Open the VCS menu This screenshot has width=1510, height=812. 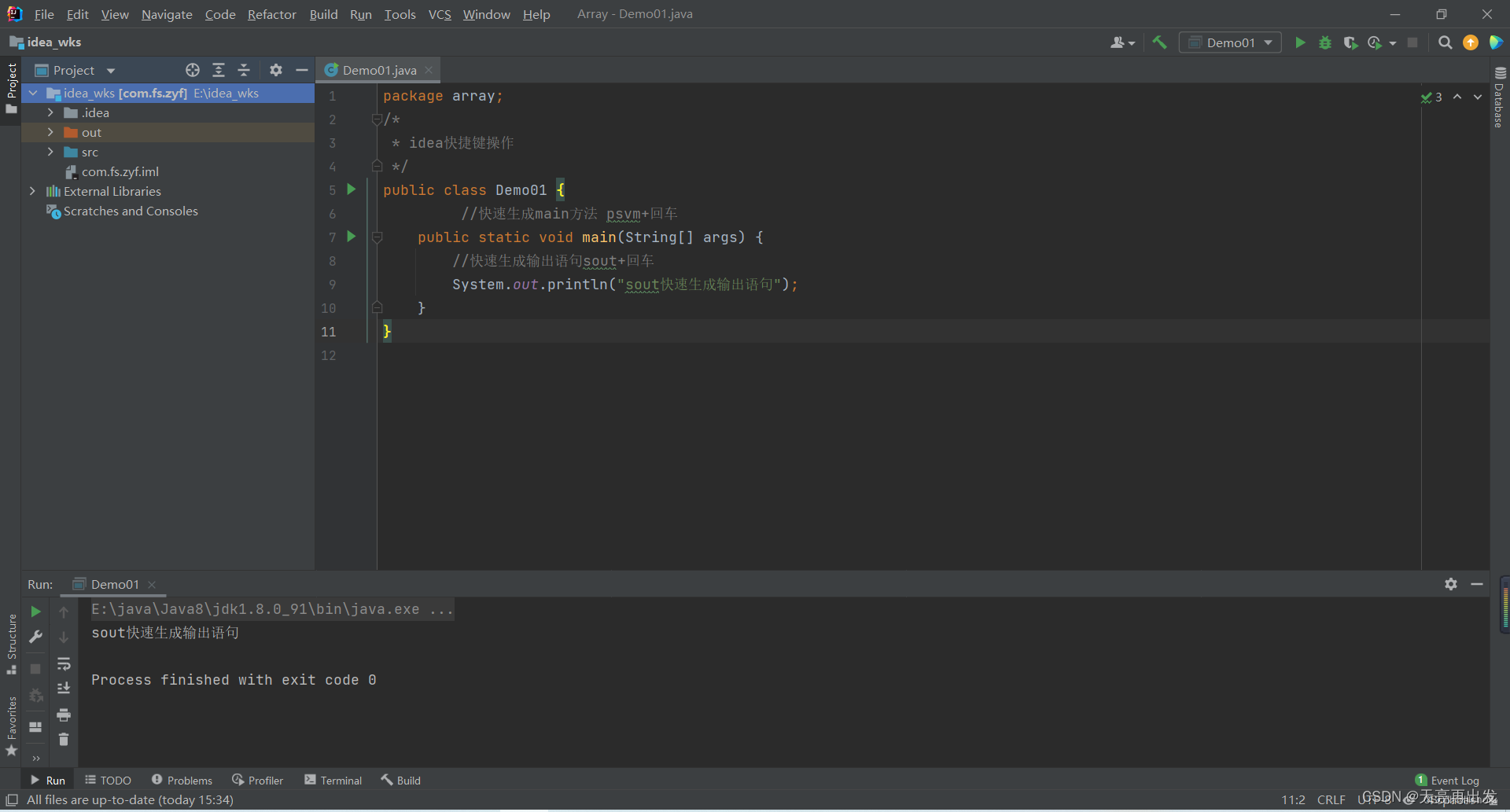click(x=440, y=14)
